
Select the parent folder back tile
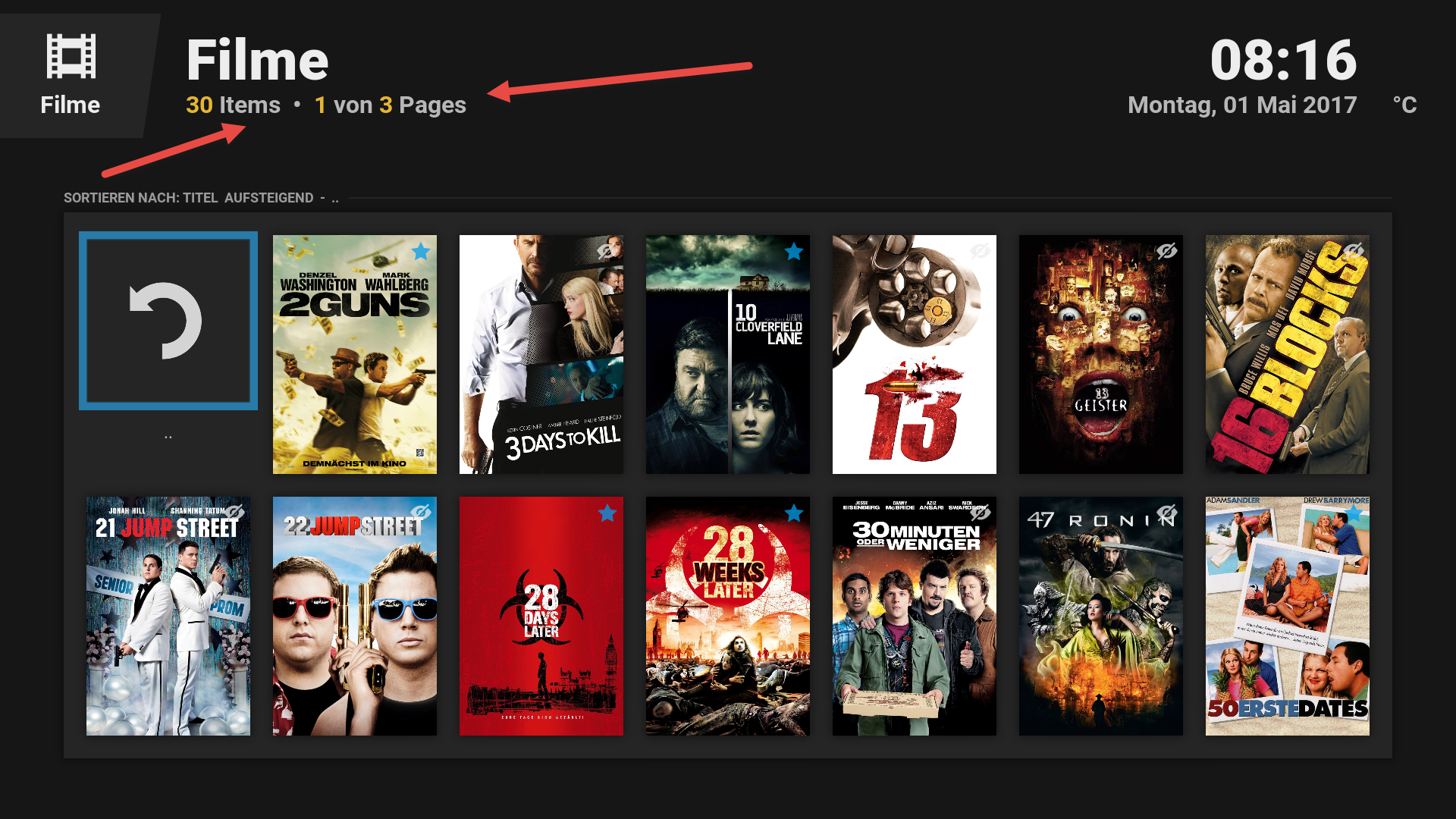point(168,321)
